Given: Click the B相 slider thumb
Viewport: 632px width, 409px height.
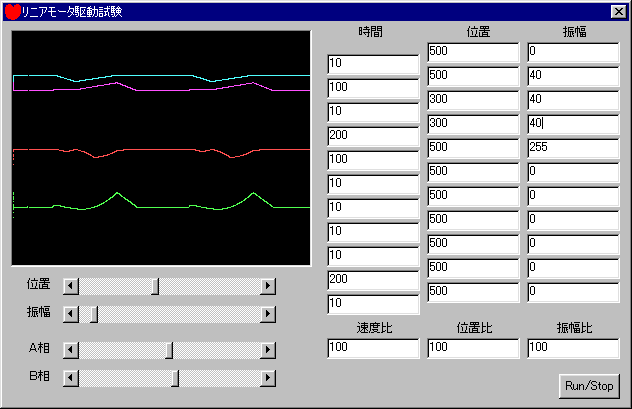Looking at the screenshot, I should tap(175, 377).
